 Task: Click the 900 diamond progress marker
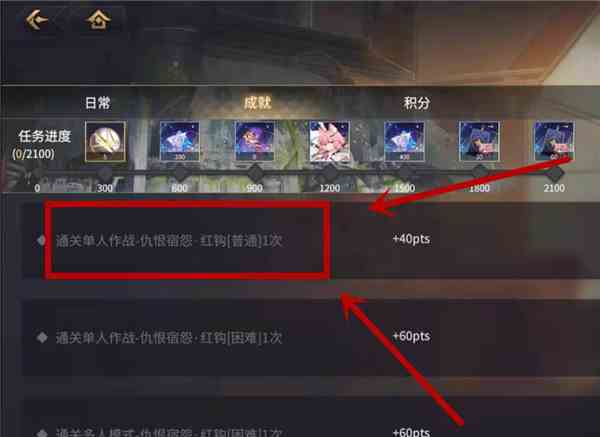(x=255, y=174)
